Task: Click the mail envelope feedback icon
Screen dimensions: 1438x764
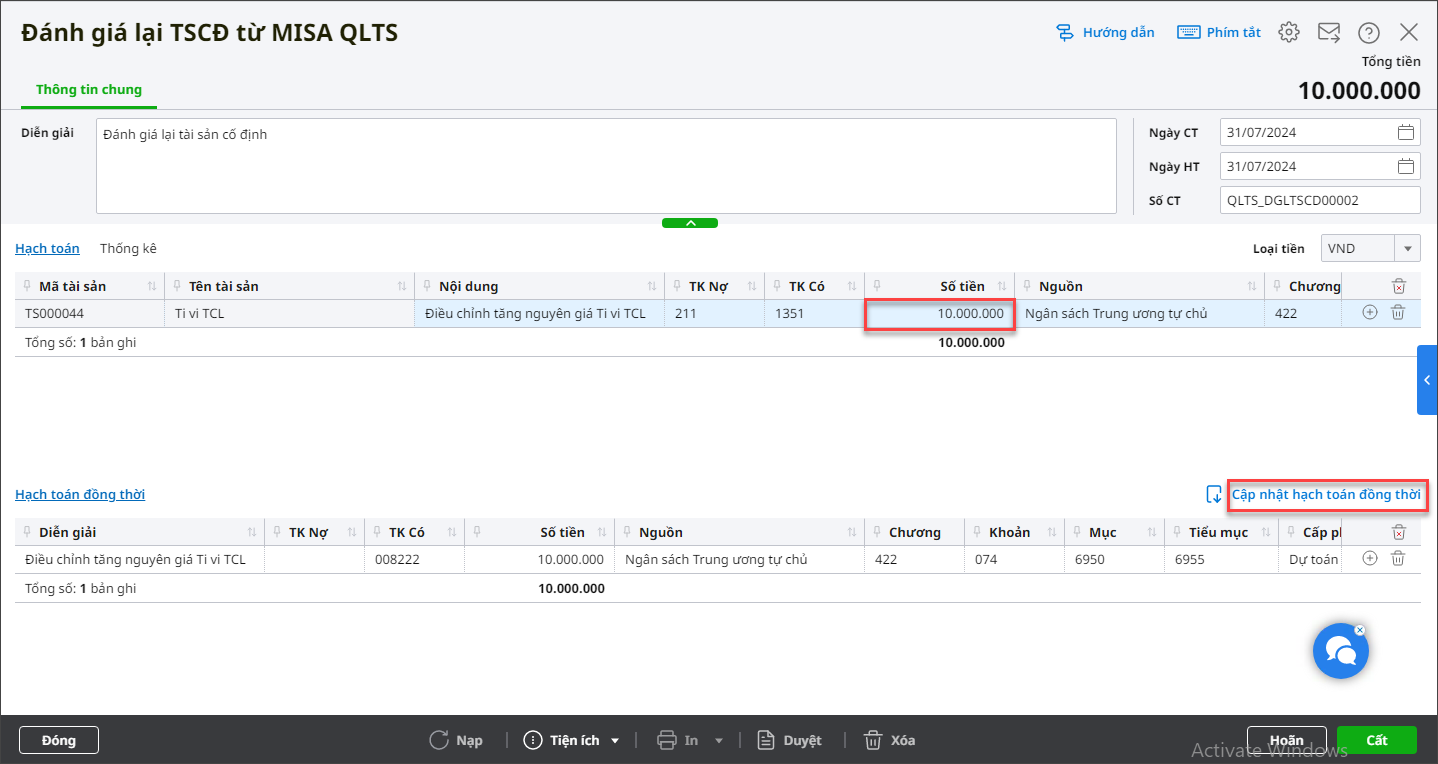Action: click(x=1329, y=32)
